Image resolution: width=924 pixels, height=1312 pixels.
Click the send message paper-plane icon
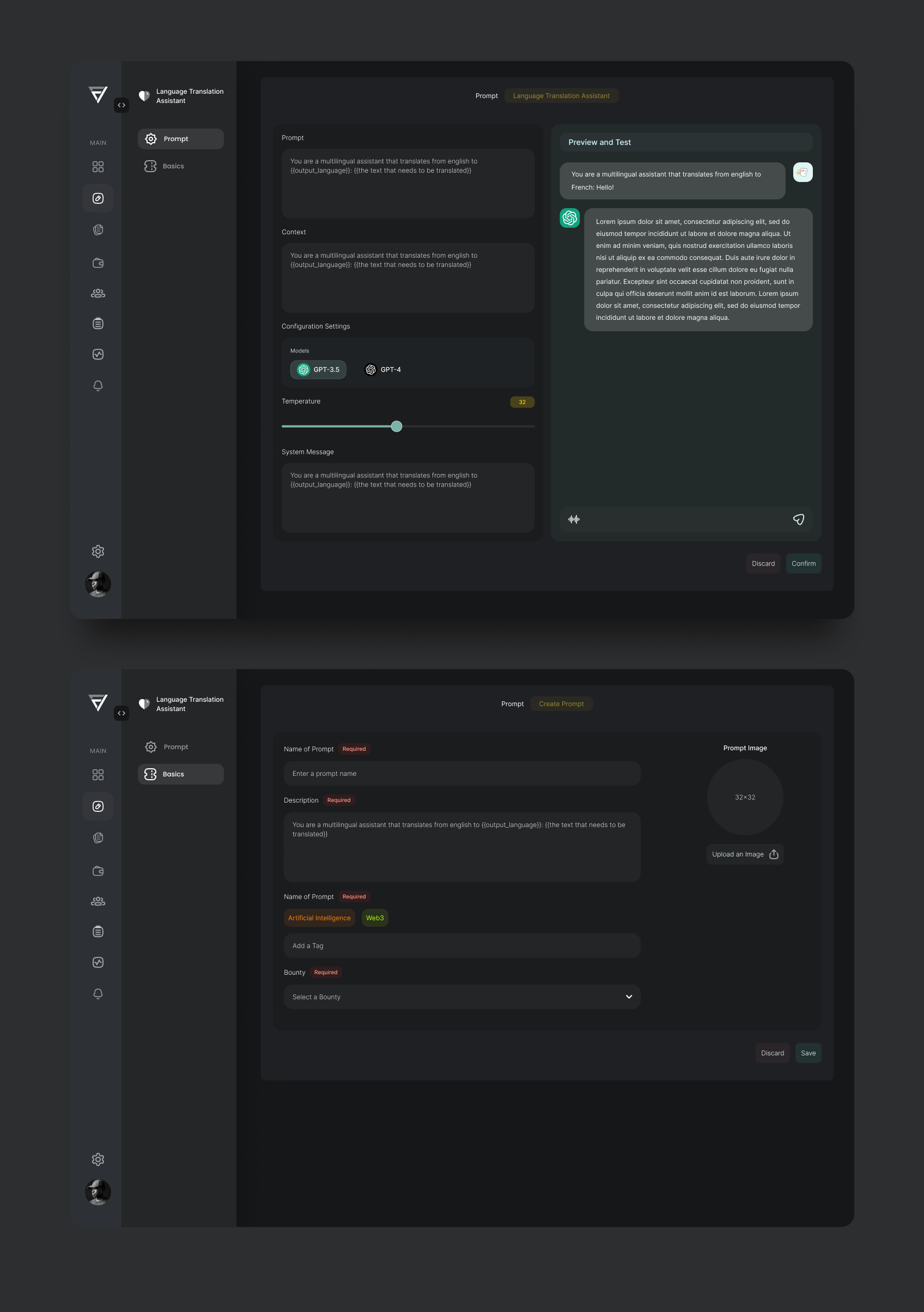pyautogui.click(x=798, y=519)
